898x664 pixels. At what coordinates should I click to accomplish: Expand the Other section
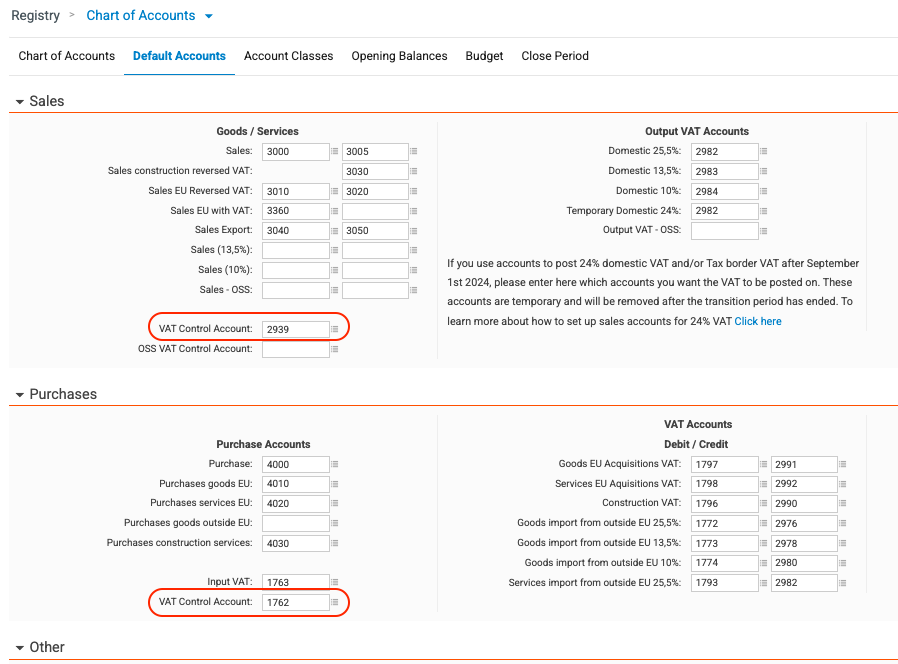pos(20,648)
